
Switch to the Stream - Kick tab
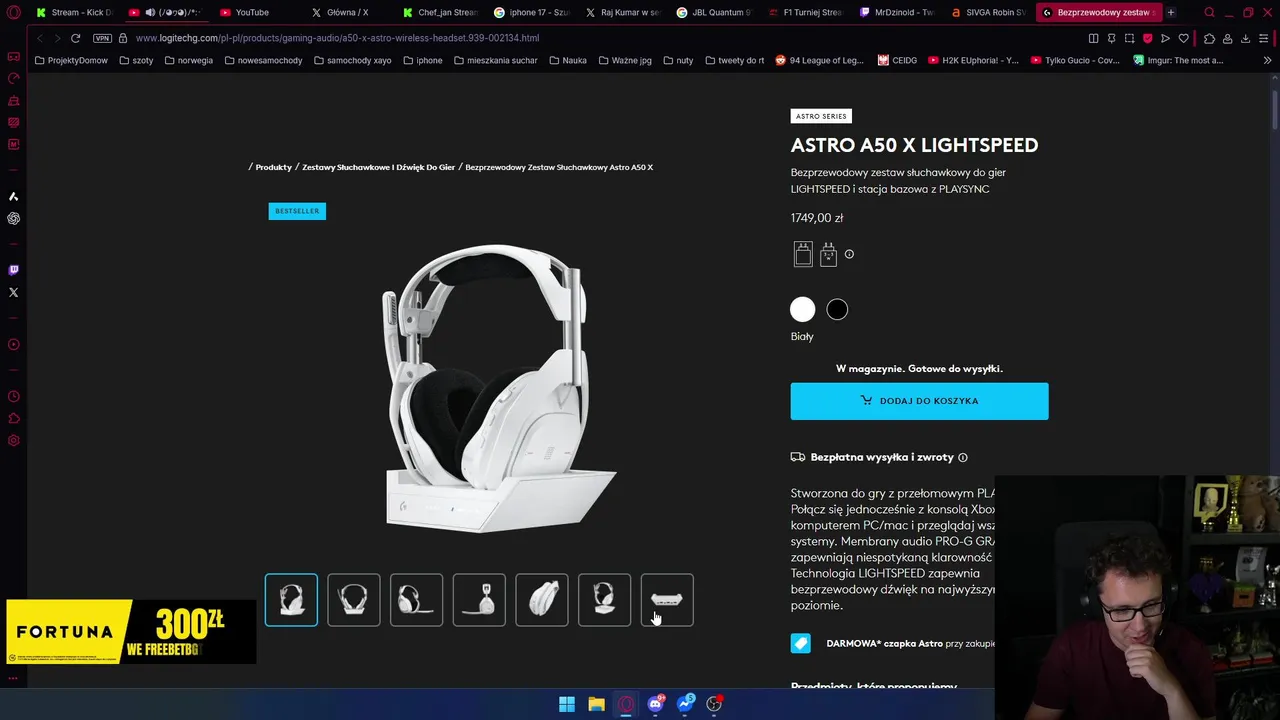[74, 12]
